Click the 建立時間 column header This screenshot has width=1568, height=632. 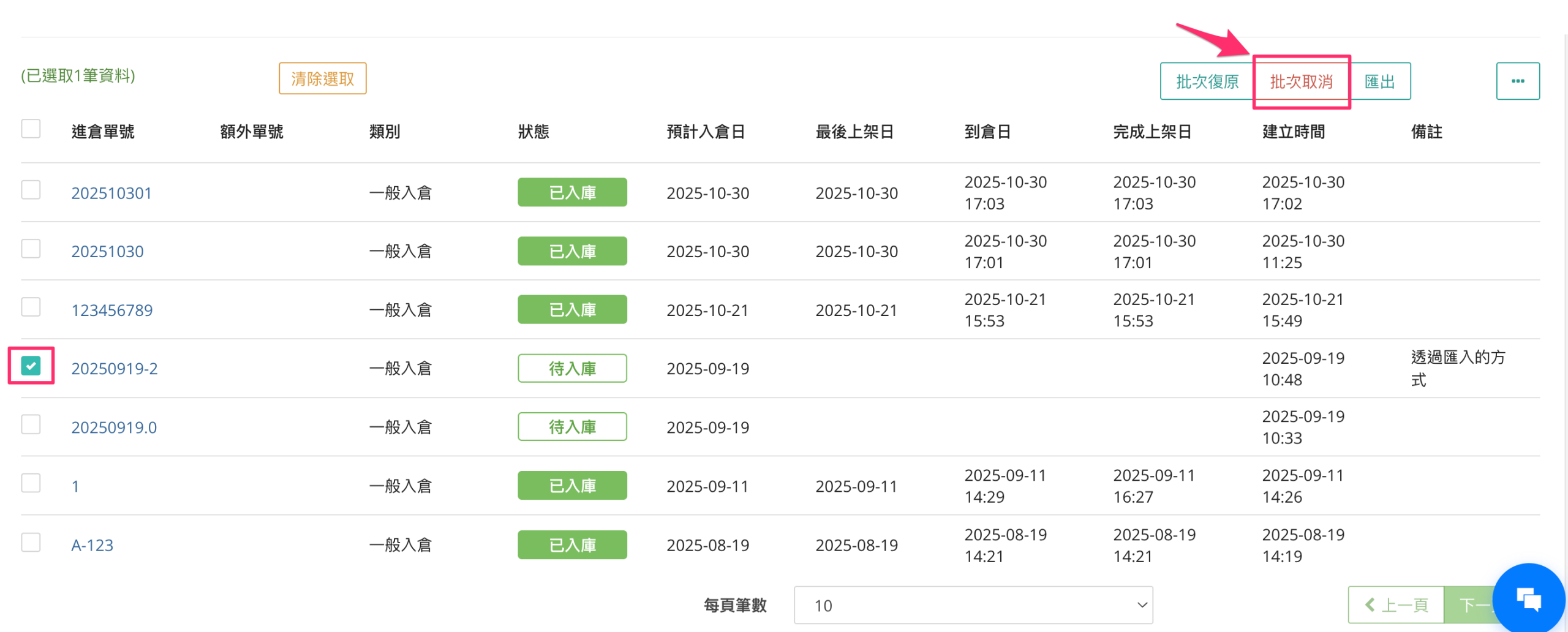click(1293, 132)
